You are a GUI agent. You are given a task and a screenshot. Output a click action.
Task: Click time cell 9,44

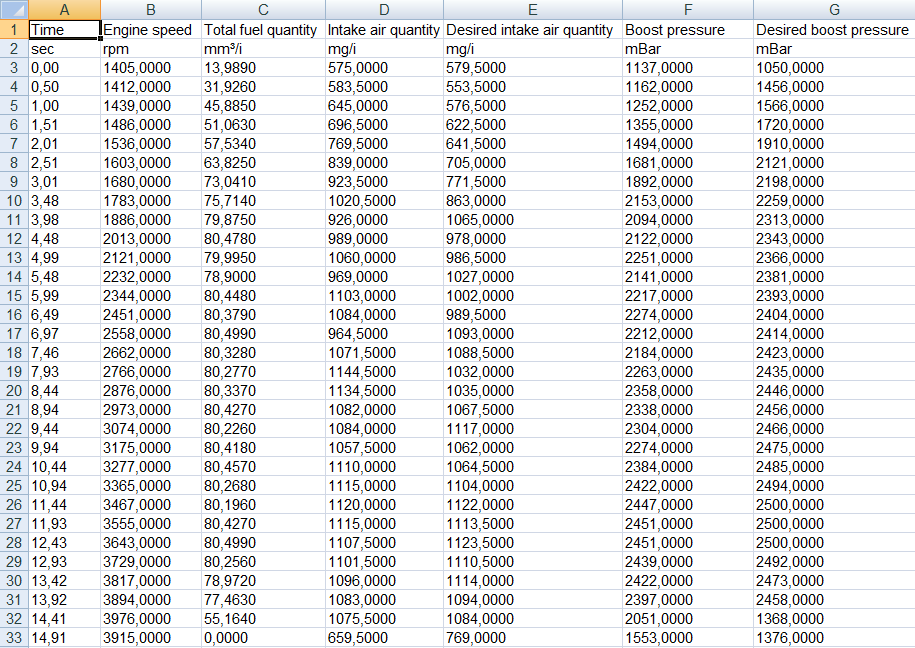[64, 429]
